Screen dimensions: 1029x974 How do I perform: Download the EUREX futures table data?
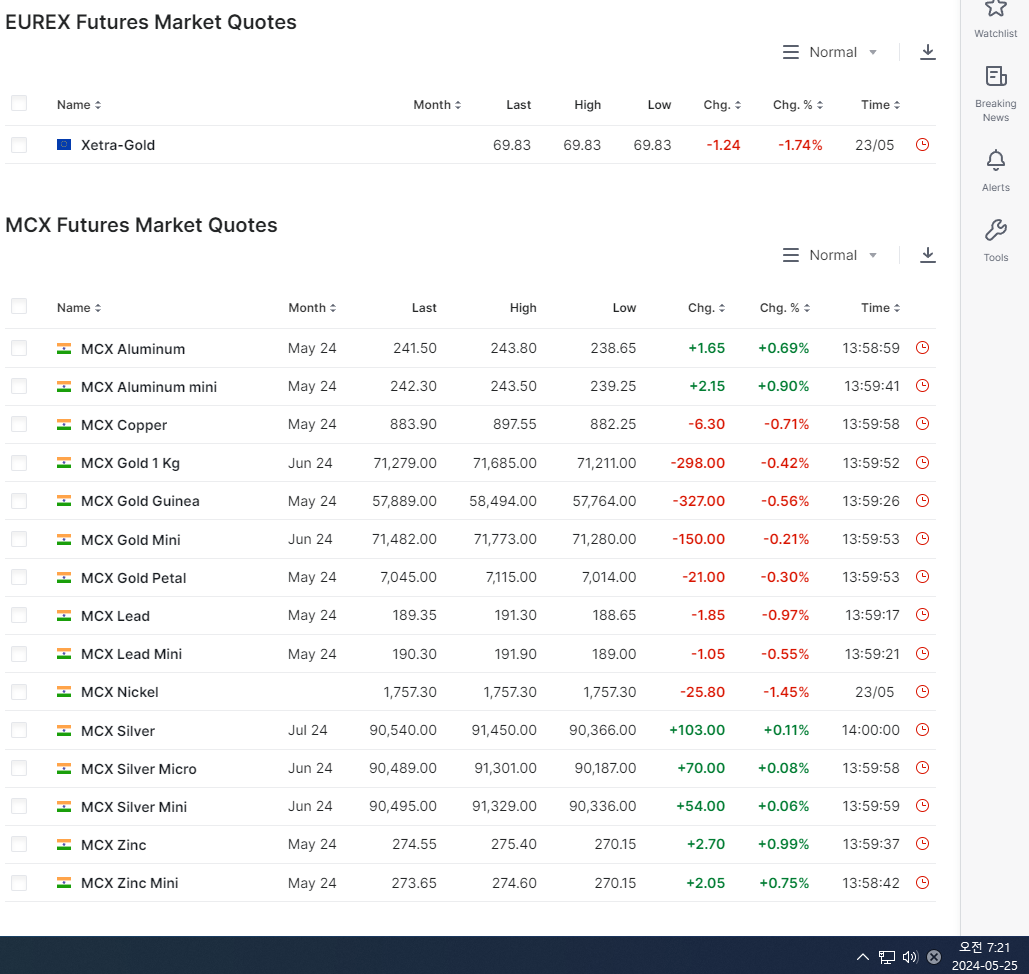point(927,52)
